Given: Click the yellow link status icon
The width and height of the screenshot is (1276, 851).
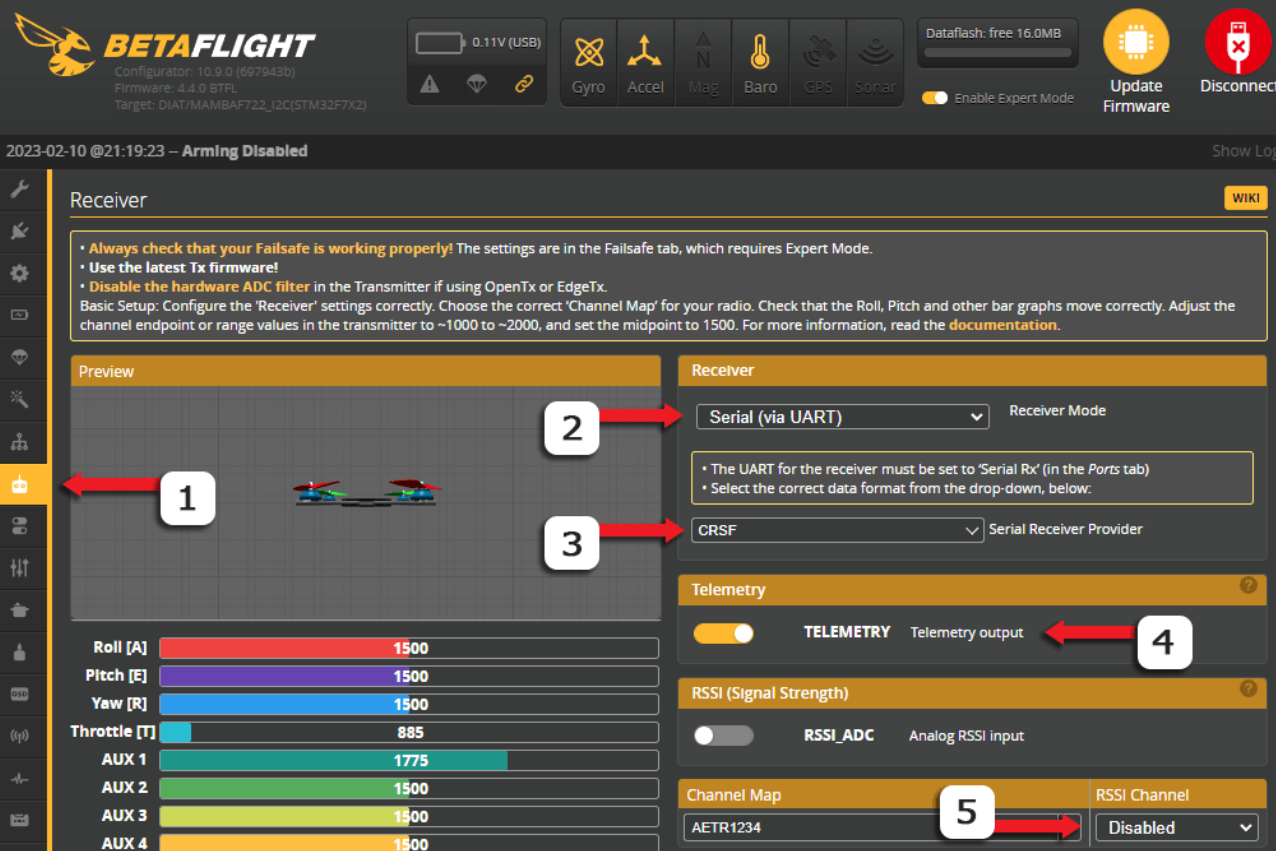Looking at the screenshot, I should (x=524, y=85).
